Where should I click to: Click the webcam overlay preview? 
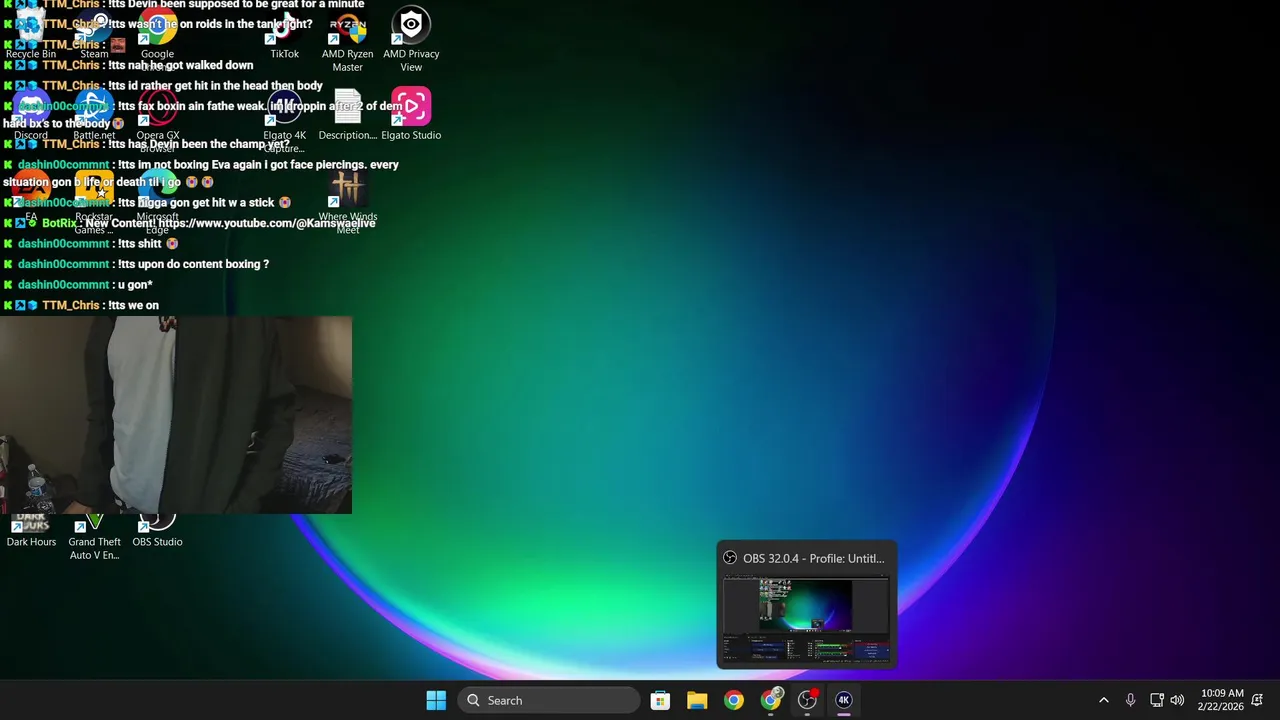click(x=176, y=415)
